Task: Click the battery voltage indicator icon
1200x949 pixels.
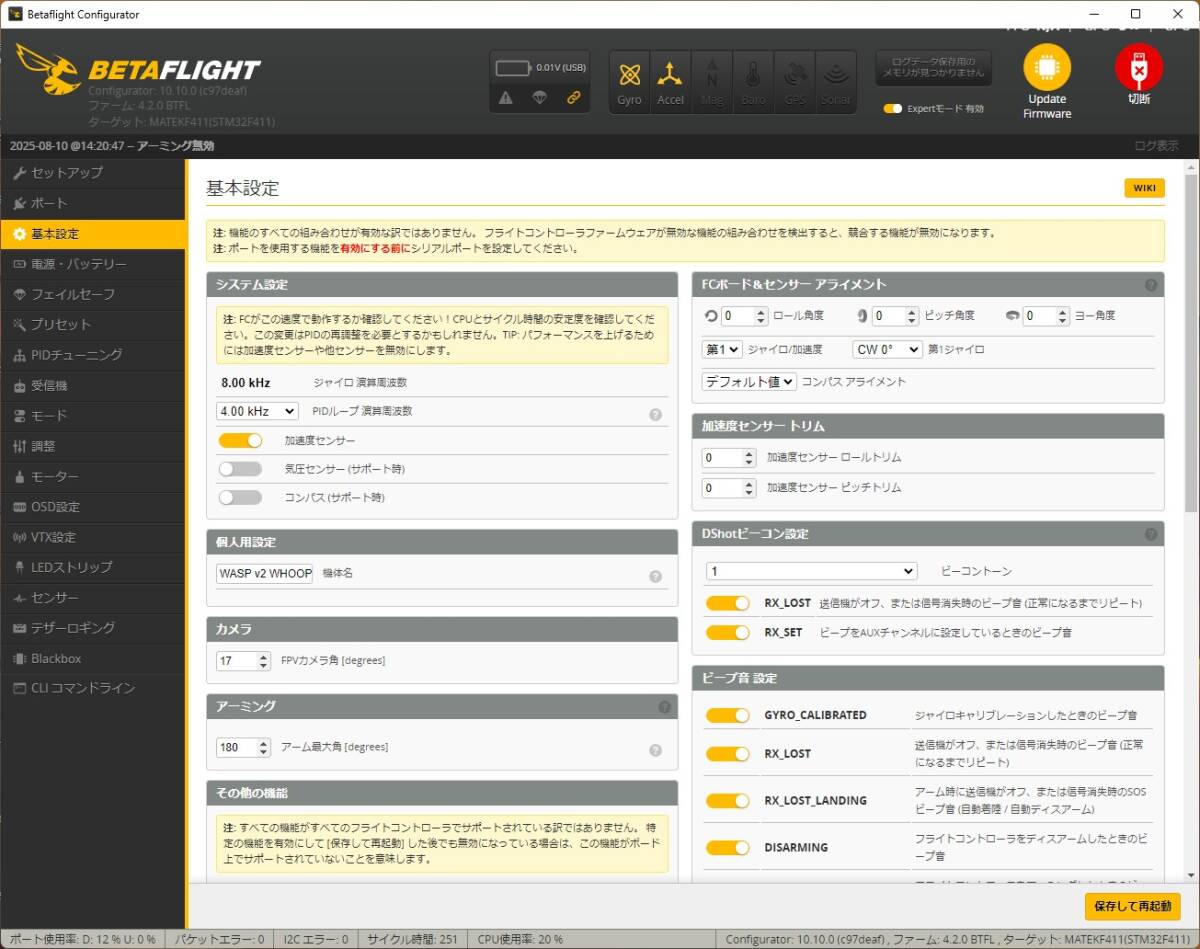Action: click(x=515, y=68)
